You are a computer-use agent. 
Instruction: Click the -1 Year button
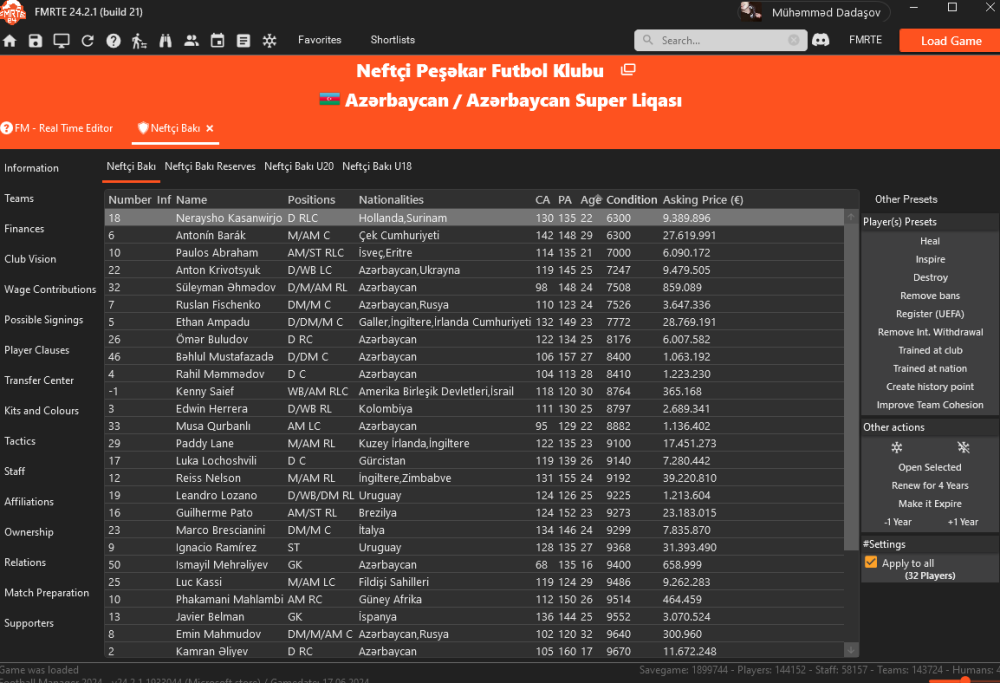click(x=897, y=522)
